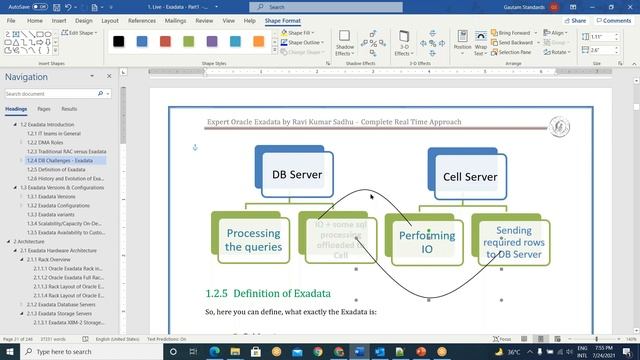
Task: Switch to the Review tab
Action: click(x=204, y=21)
